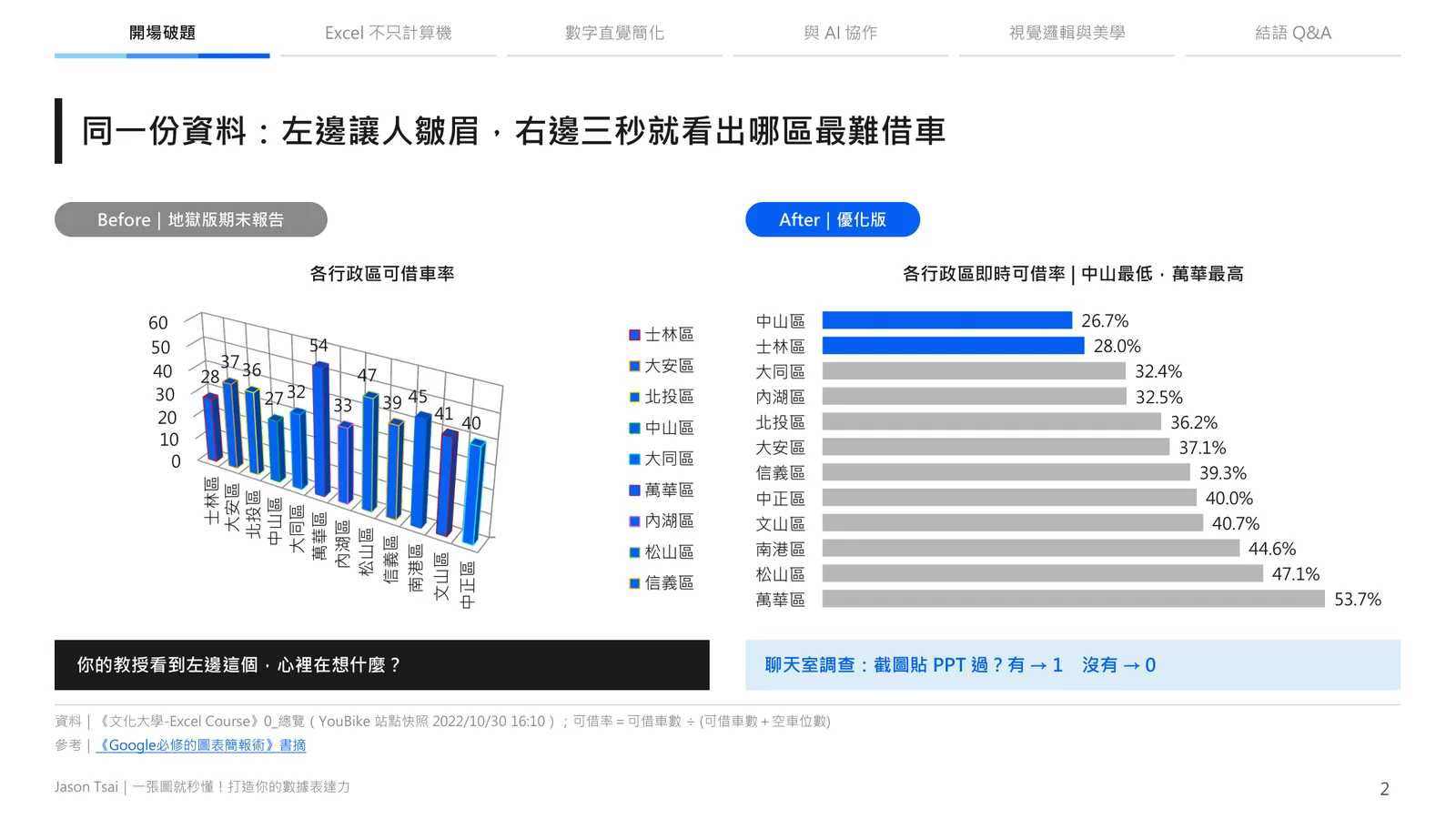Click the slide headline 同一份資料
The height and width of the screenshot is (819, 1456).
click(514, 131)
